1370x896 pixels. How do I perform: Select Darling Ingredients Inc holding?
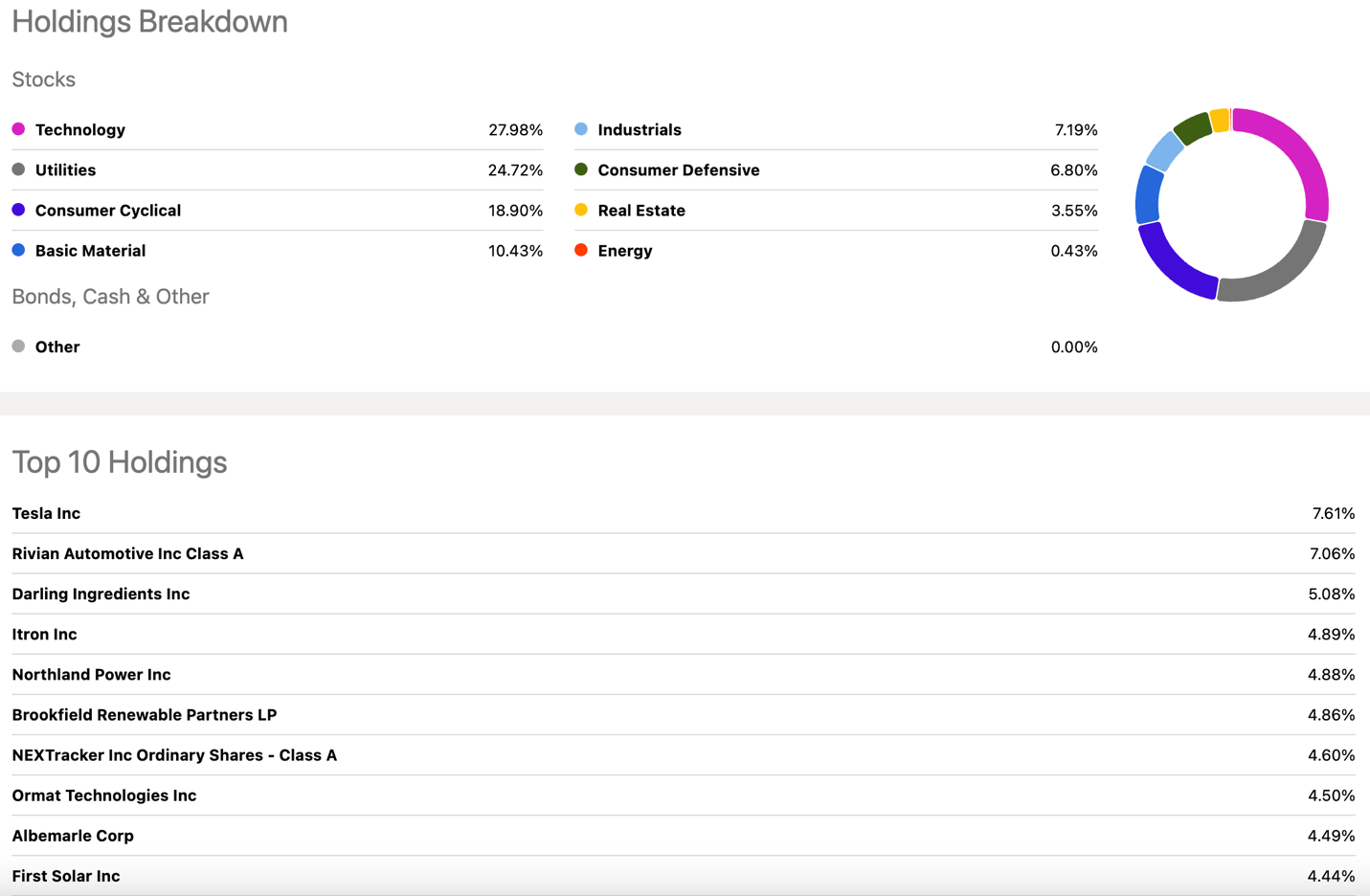tap(101, 594)
